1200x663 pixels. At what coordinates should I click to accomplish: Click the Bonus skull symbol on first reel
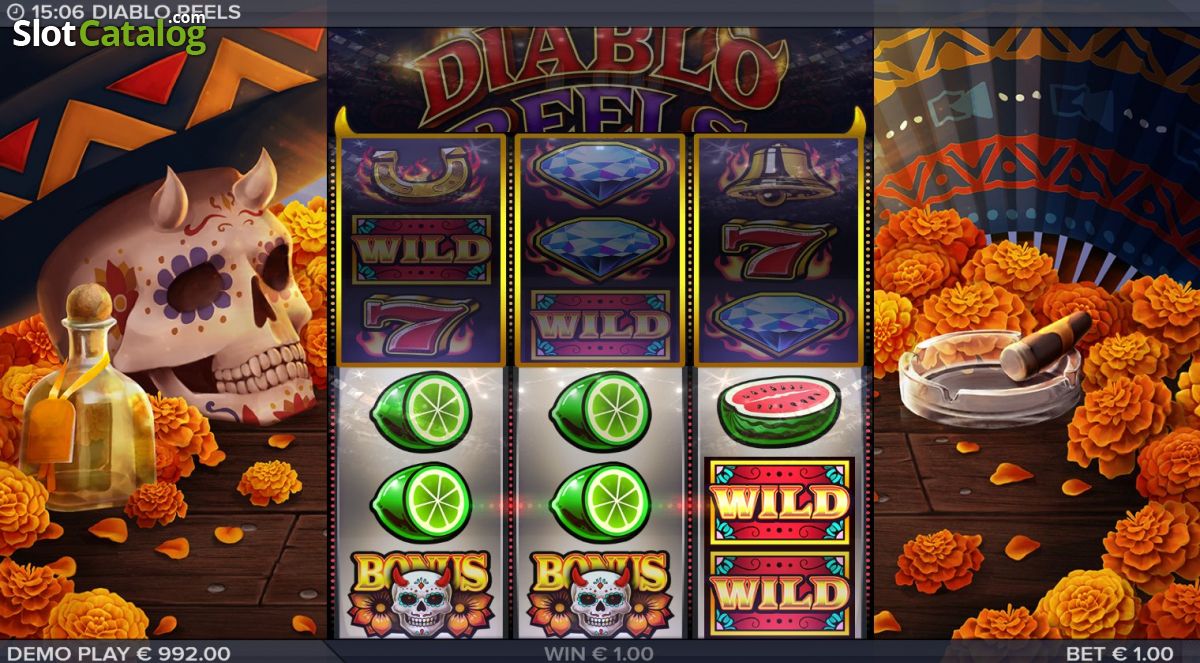(x=420, y=593)
